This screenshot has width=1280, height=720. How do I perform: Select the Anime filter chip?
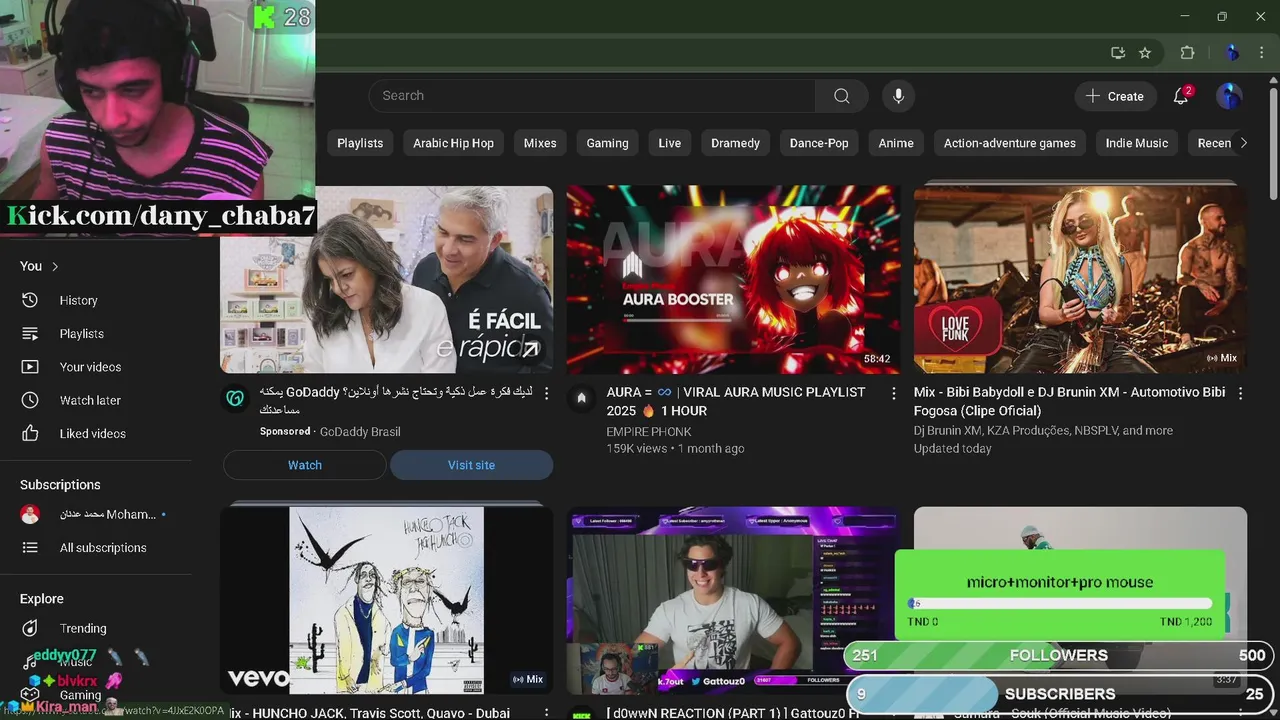896,143
